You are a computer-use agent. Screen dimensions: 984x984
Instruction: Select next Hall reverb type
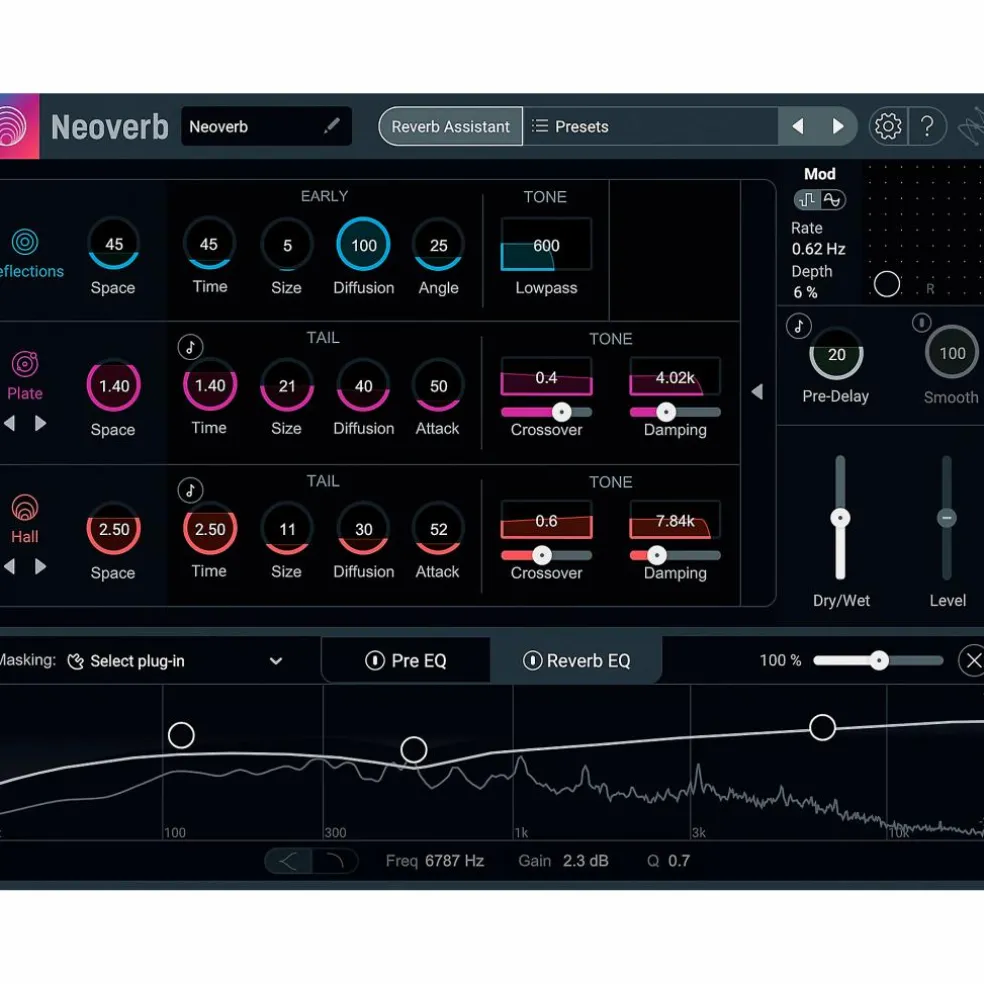(40, 567)
